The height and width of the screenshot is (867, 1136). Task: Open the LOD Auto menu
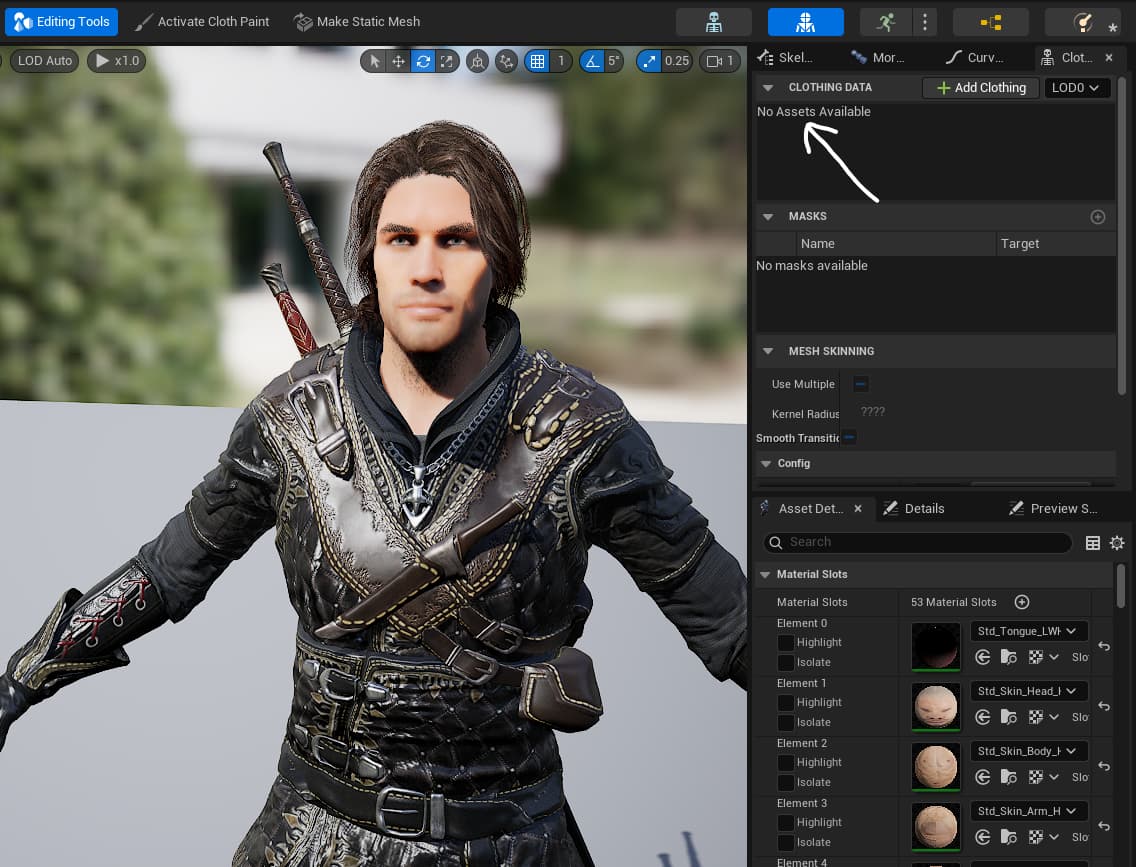pos(45,61)
